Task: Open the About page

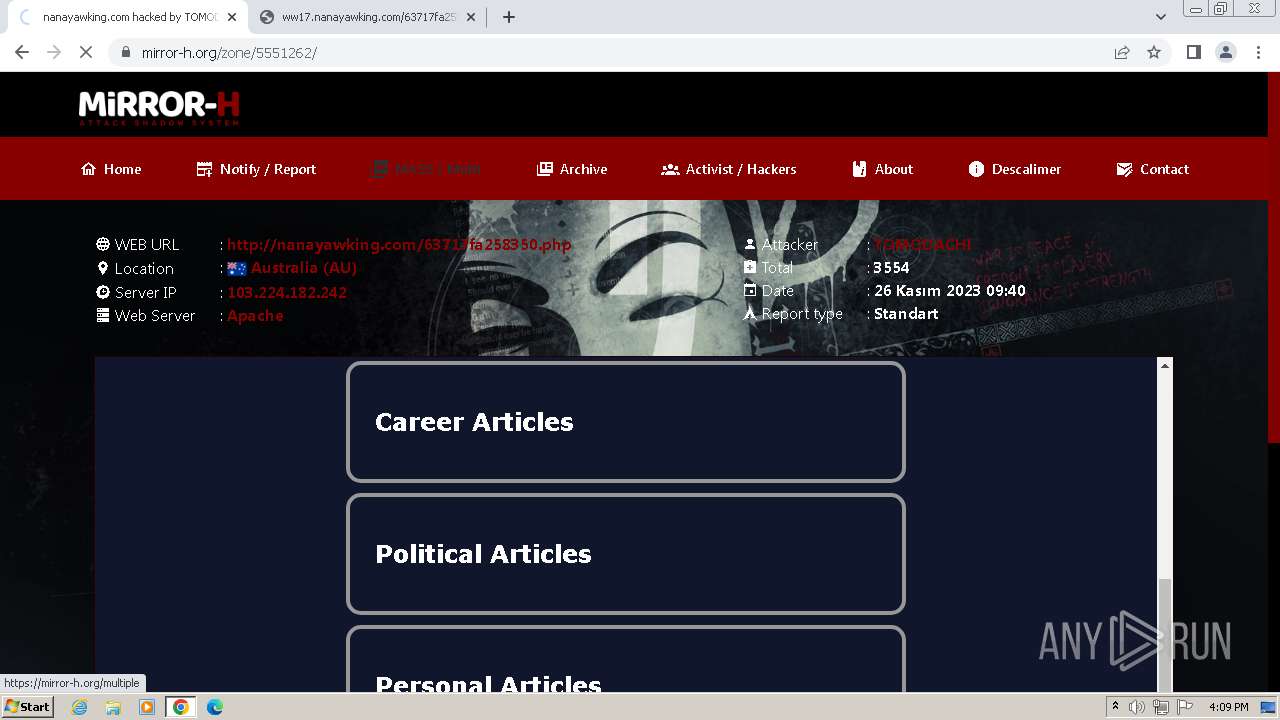Action: tap(883, 169)
